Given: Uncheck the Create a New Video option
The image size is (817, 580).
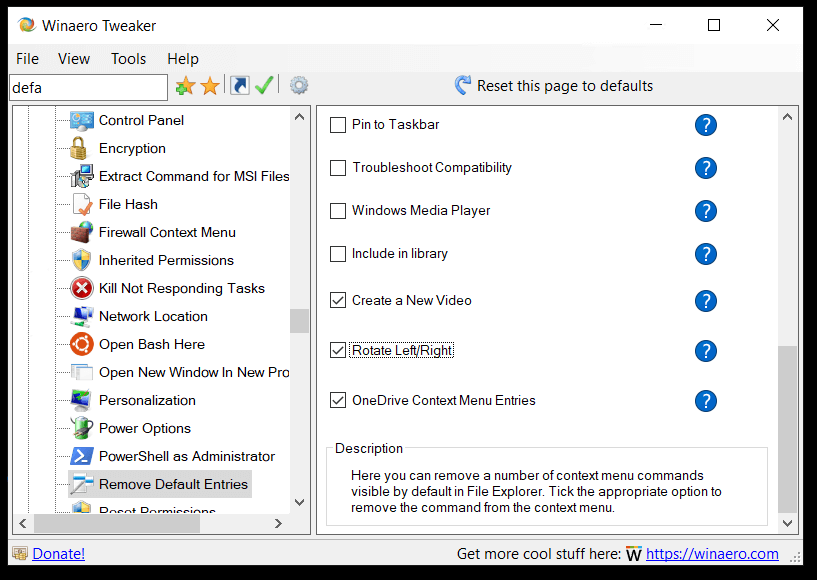Looking at the screenshot, I should [x=338, y=301].
